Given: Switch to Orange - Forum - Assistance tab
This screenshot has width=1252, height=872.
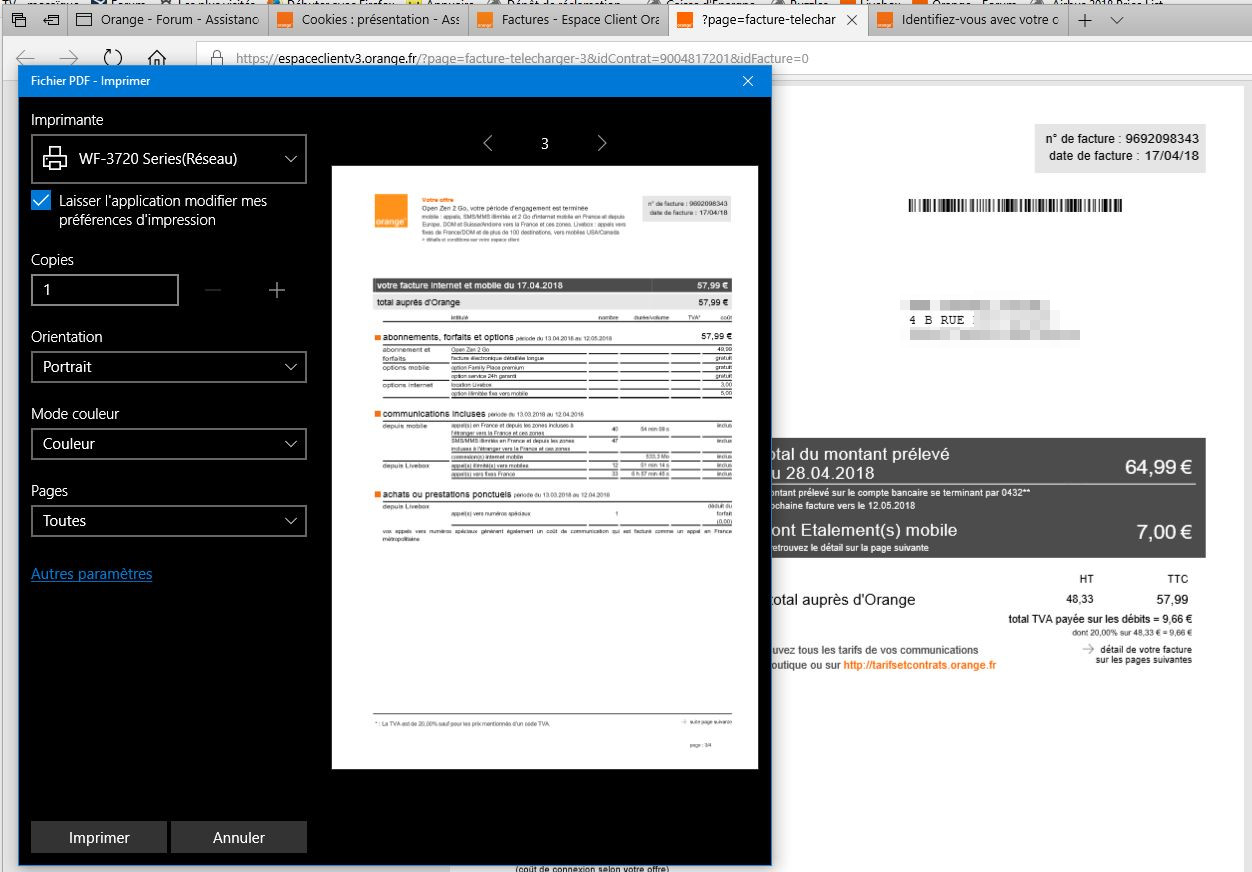Looking at the screenshot, I should pos(167,20).
